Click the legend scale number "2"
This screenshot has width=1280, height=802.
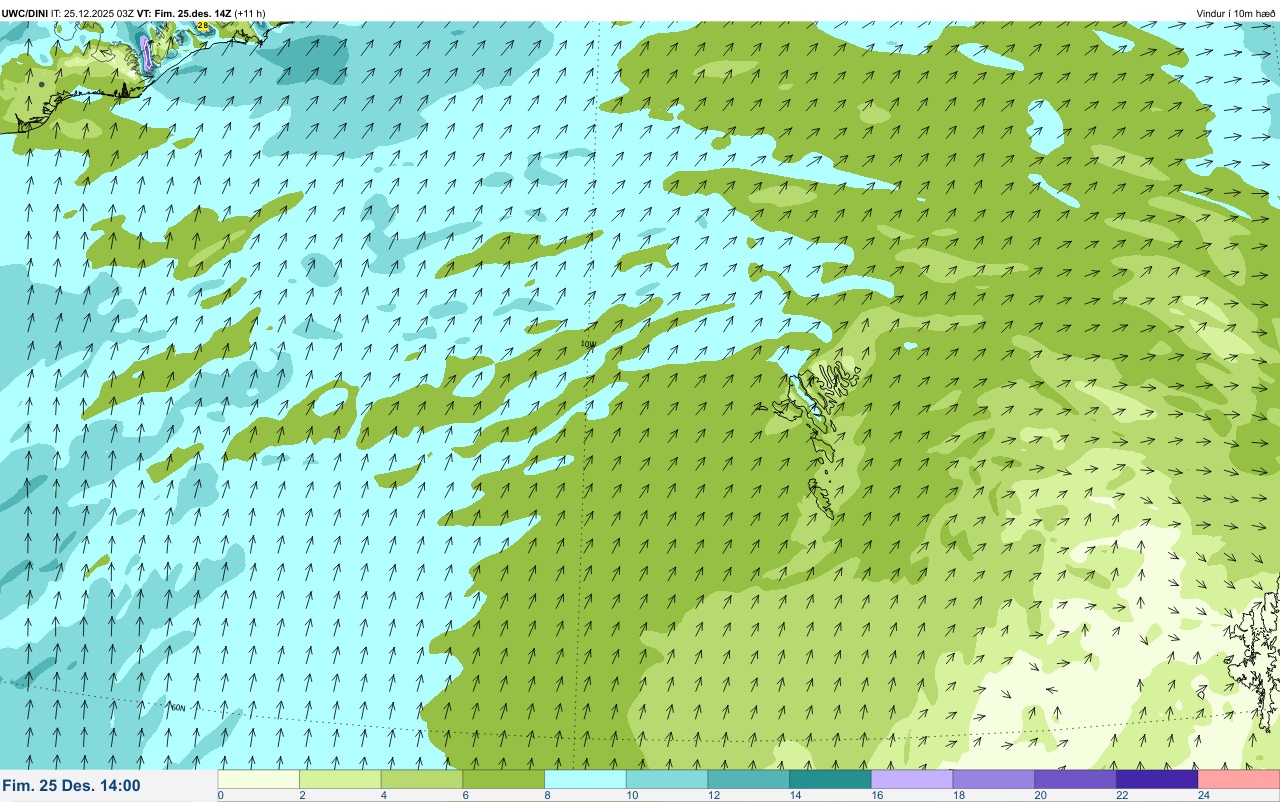click(301, 795)
